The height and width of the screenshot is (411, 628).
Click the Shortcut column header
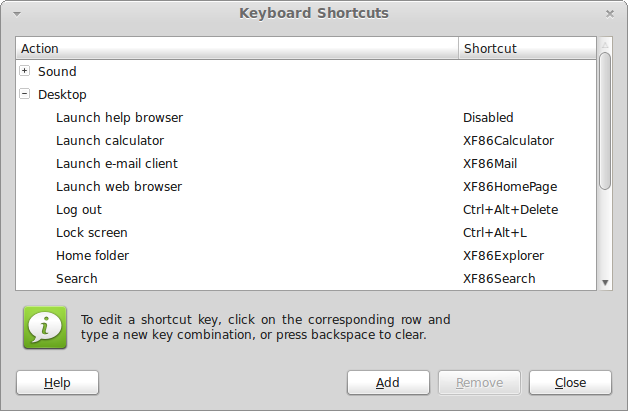point(527,48)
